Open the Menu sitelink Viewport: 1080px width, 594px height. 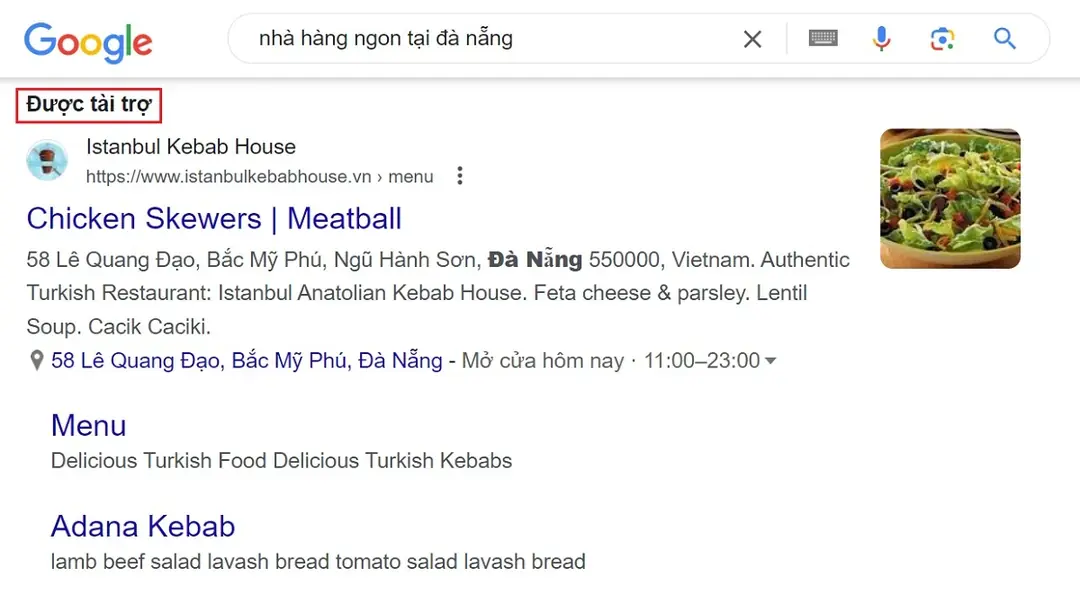[88, 426]
